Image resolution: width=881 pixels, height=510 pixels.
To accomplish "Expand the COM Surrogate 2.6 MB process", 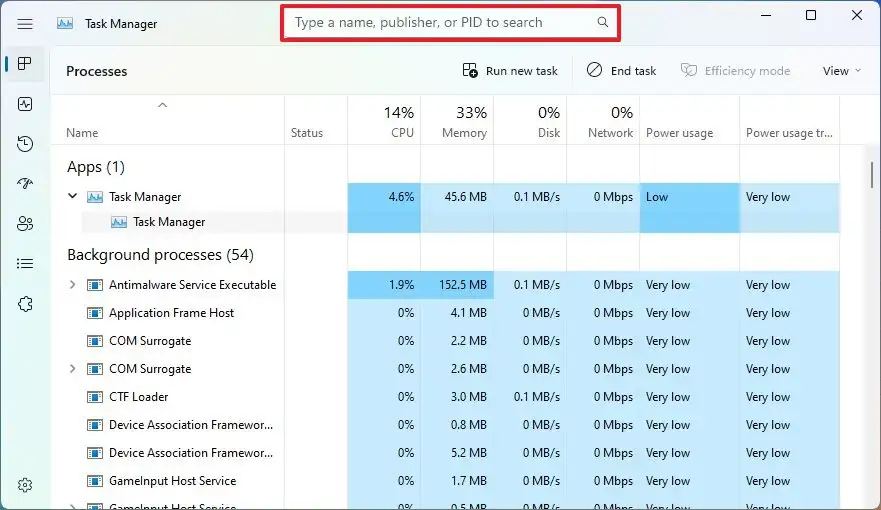I will click(72, 368).
